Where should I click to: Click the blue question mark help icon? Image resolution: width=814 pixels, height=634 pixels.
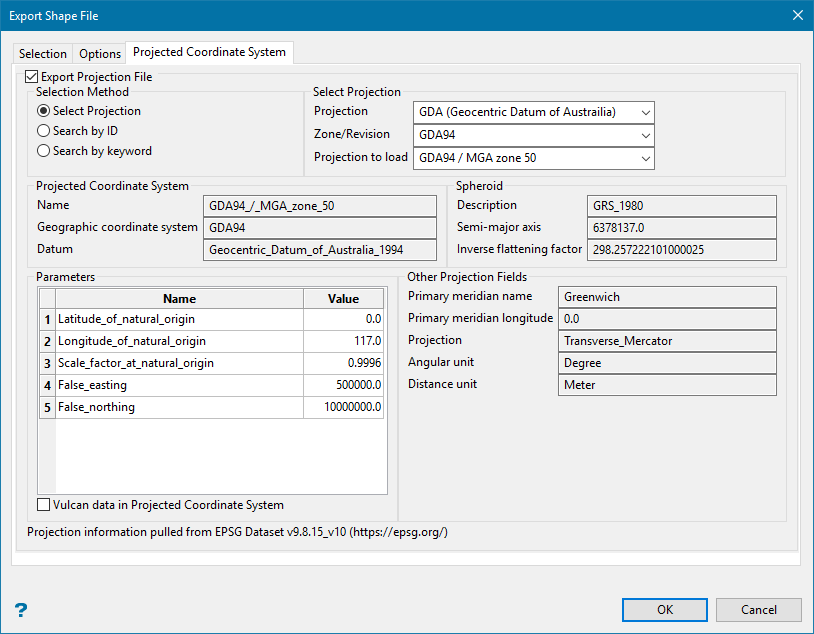click(21, 610)
